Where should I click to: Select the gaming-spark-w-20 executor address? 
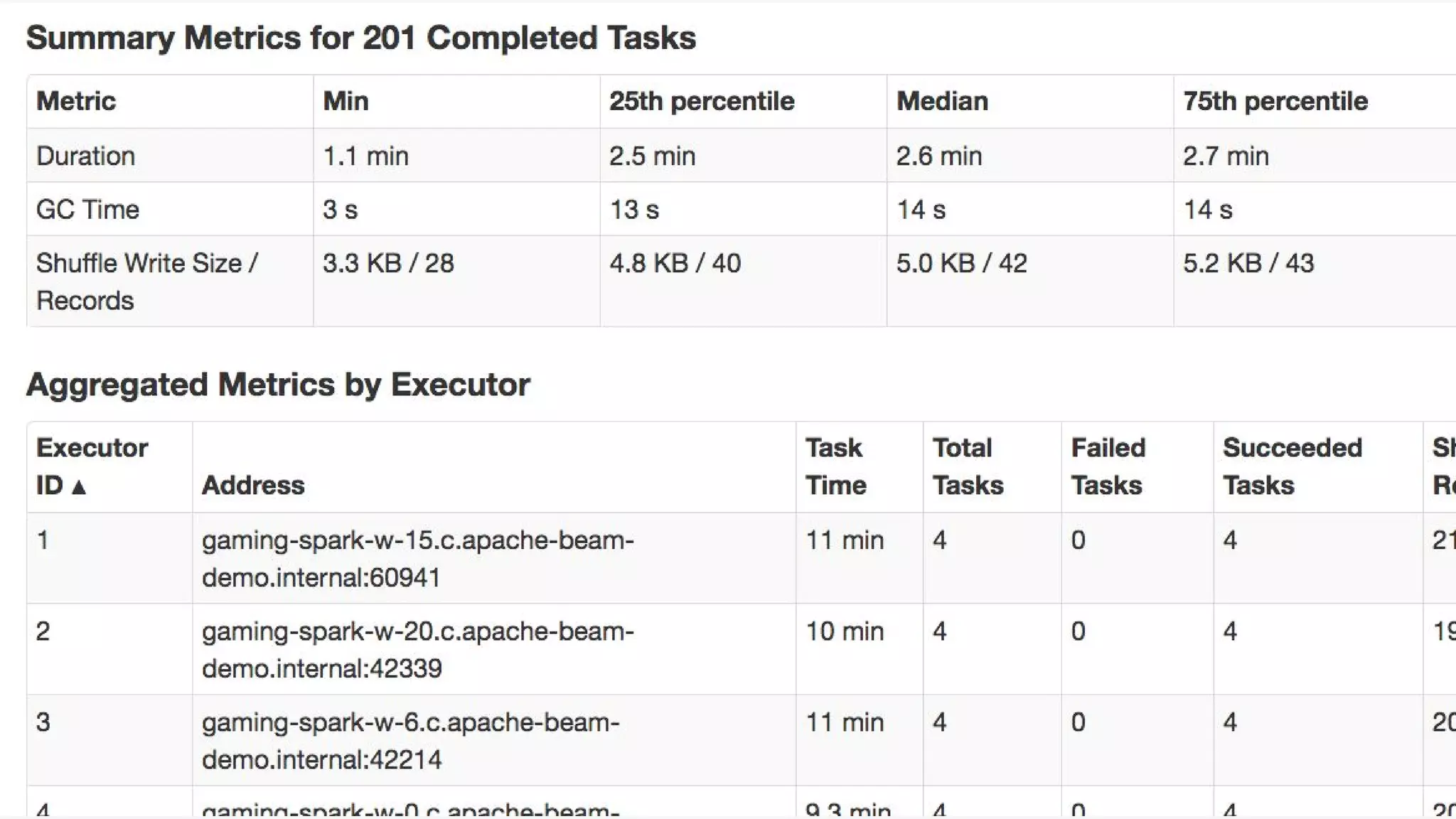417,650
